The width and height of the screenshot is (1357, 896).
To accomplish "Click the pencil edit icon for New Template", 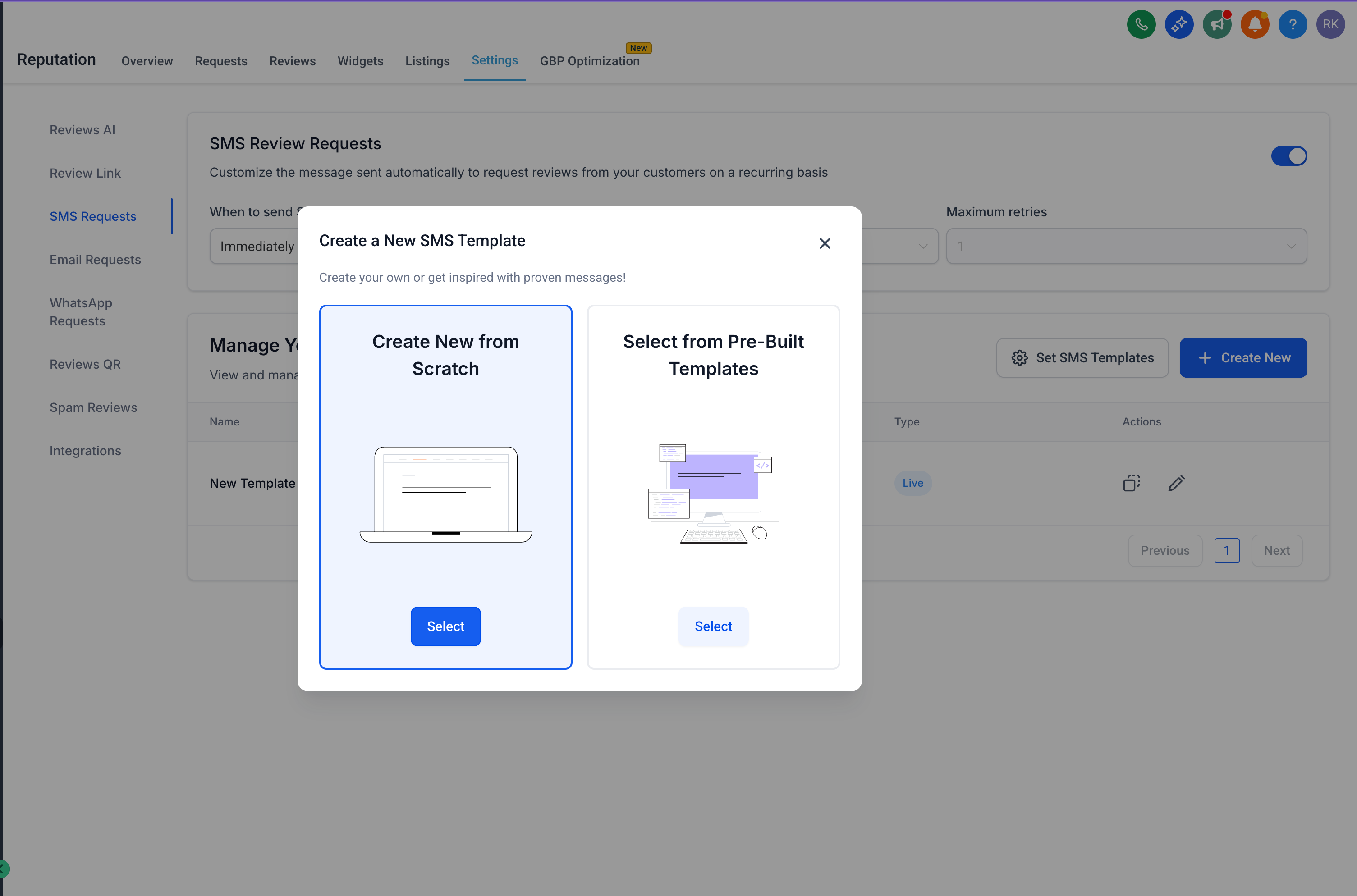I will pos(1176,483).
